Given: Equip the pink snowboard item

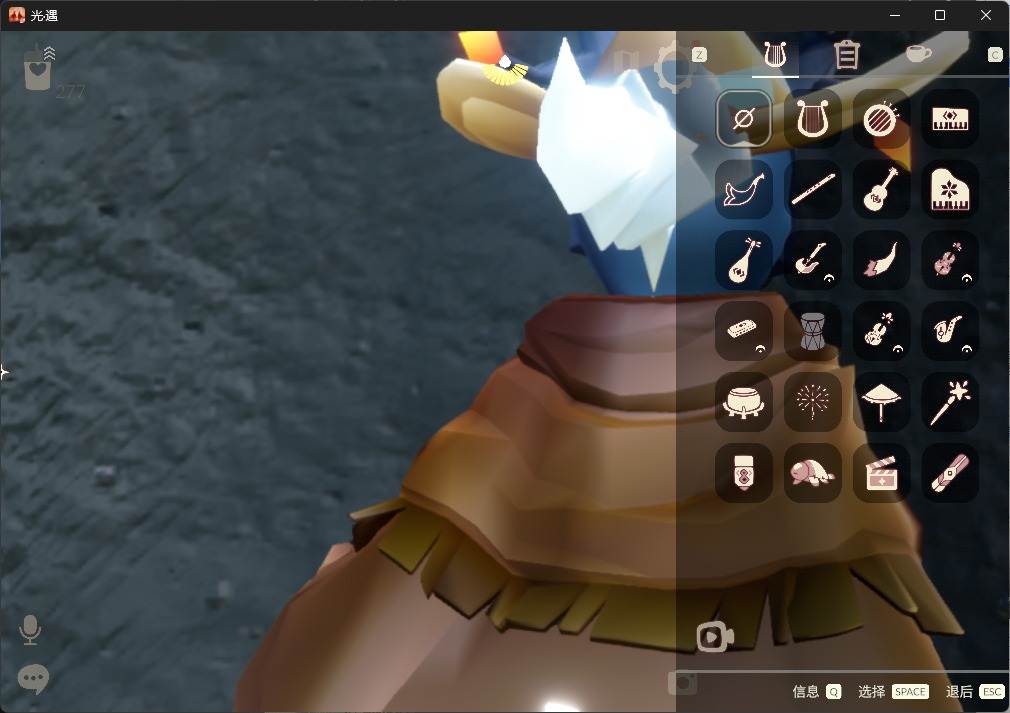Looking at the screenshot, I should click(x=950, y=473).
